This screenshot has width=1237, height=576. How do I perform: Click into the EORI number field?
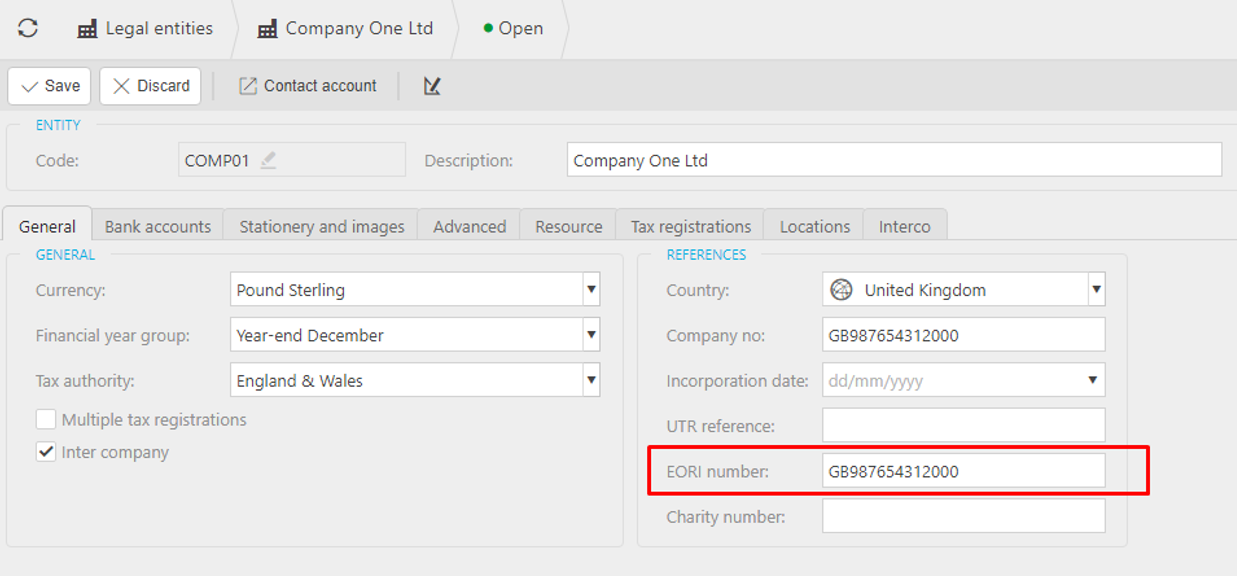(x=963, y=472)
